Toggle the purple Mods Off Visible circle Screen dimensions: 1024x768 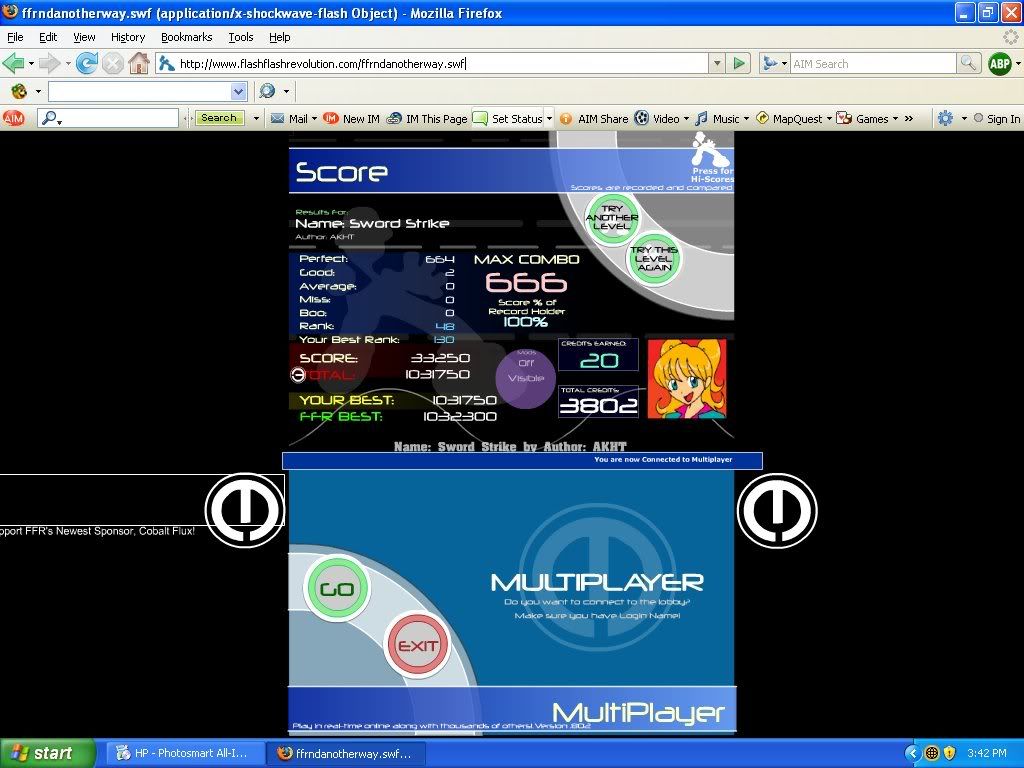[526, 379]
